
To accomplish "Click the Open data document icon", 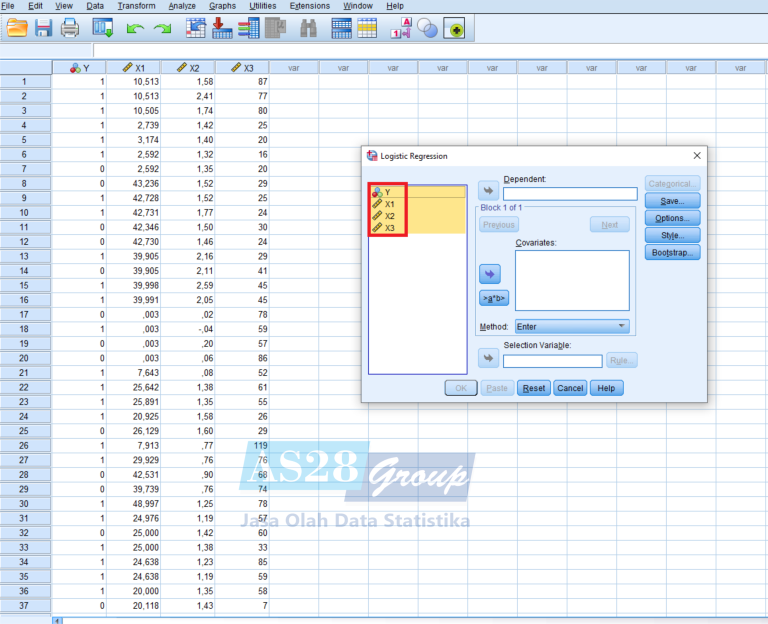I will [x=17, y=29].
